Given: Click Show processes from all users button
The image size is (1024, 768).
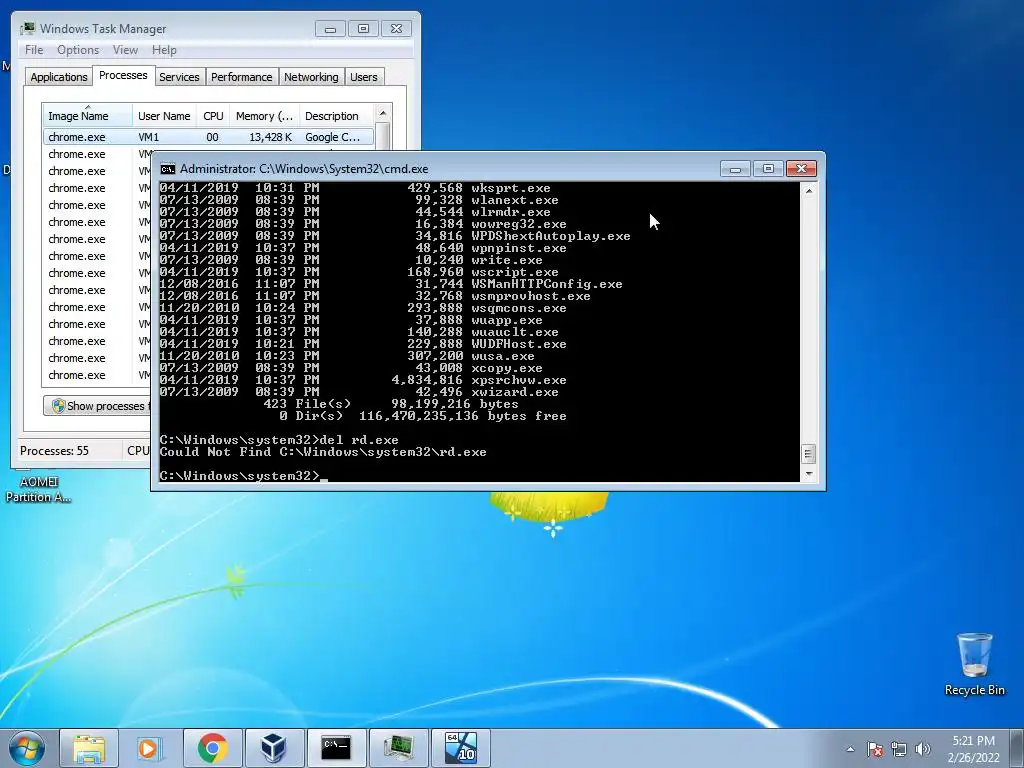Looking at the screenshot, I should (97, 406).
